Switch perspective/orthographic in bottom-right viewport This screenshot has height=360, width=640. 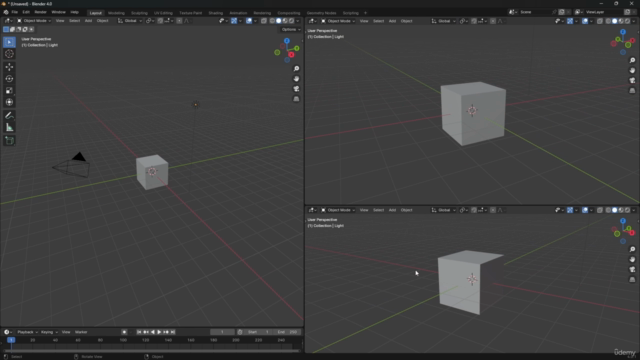[x=632, y=280]
